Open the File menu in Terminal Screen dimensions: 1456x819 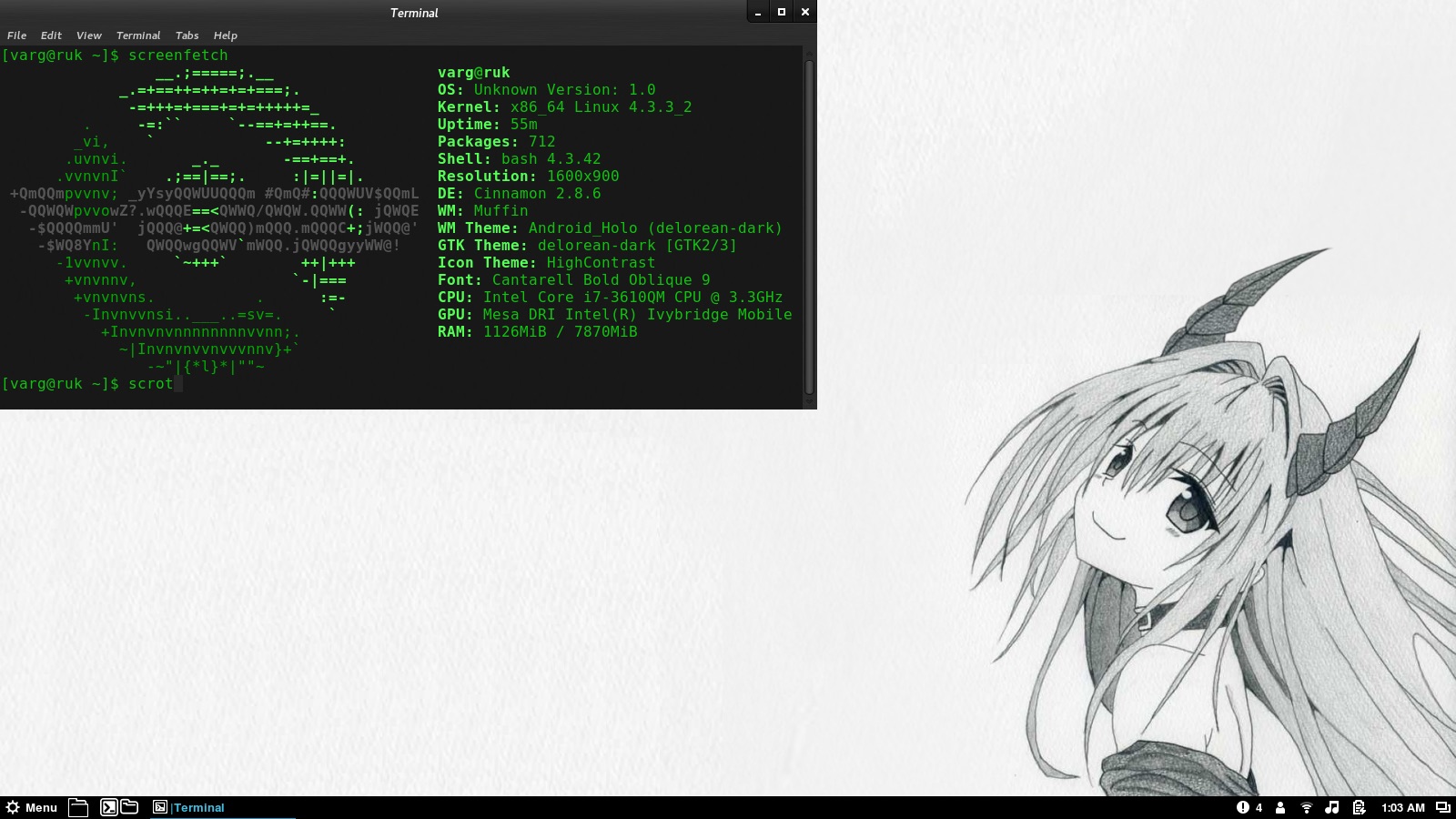click(16, 35)
